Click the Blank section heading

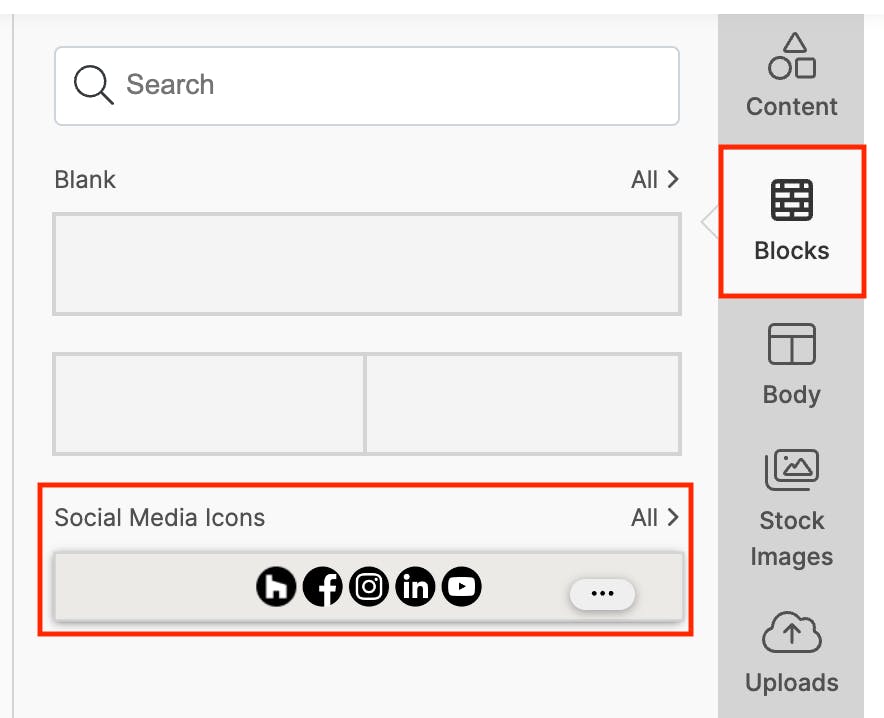85,180
